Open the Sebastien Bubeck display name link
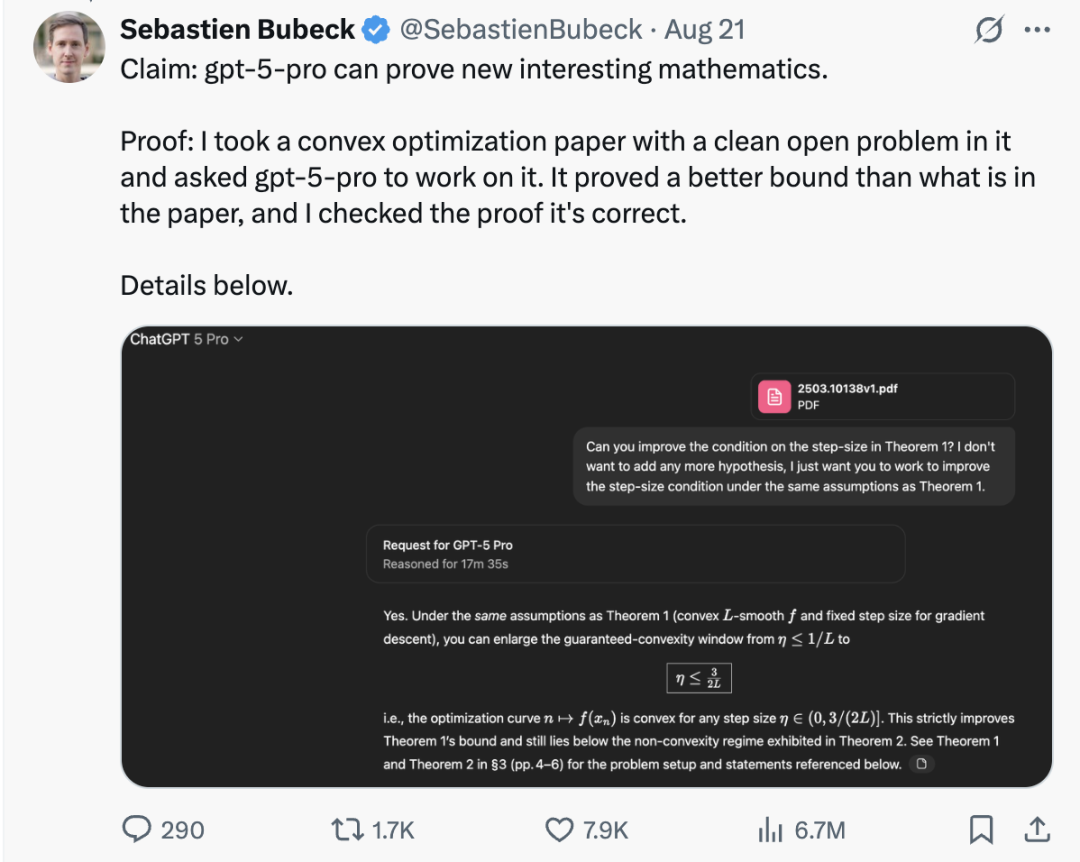The image size is (1080, 862). pyautogui.click(x=237, y=30)
